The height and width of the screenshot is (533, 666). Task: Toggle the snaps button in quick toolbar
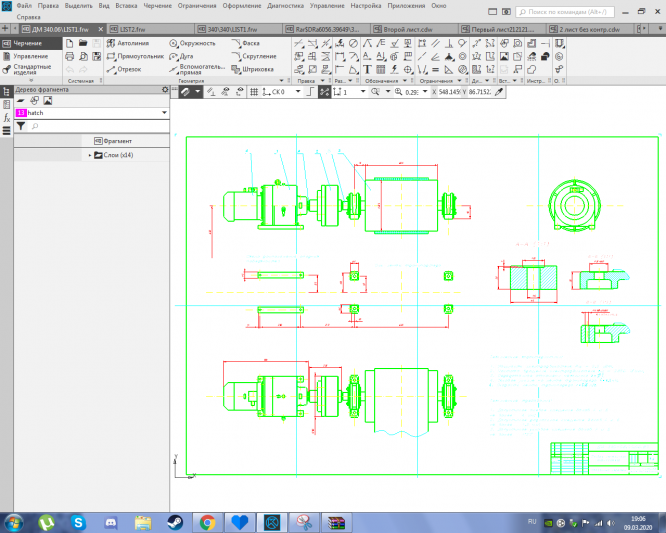coord(186,91)
